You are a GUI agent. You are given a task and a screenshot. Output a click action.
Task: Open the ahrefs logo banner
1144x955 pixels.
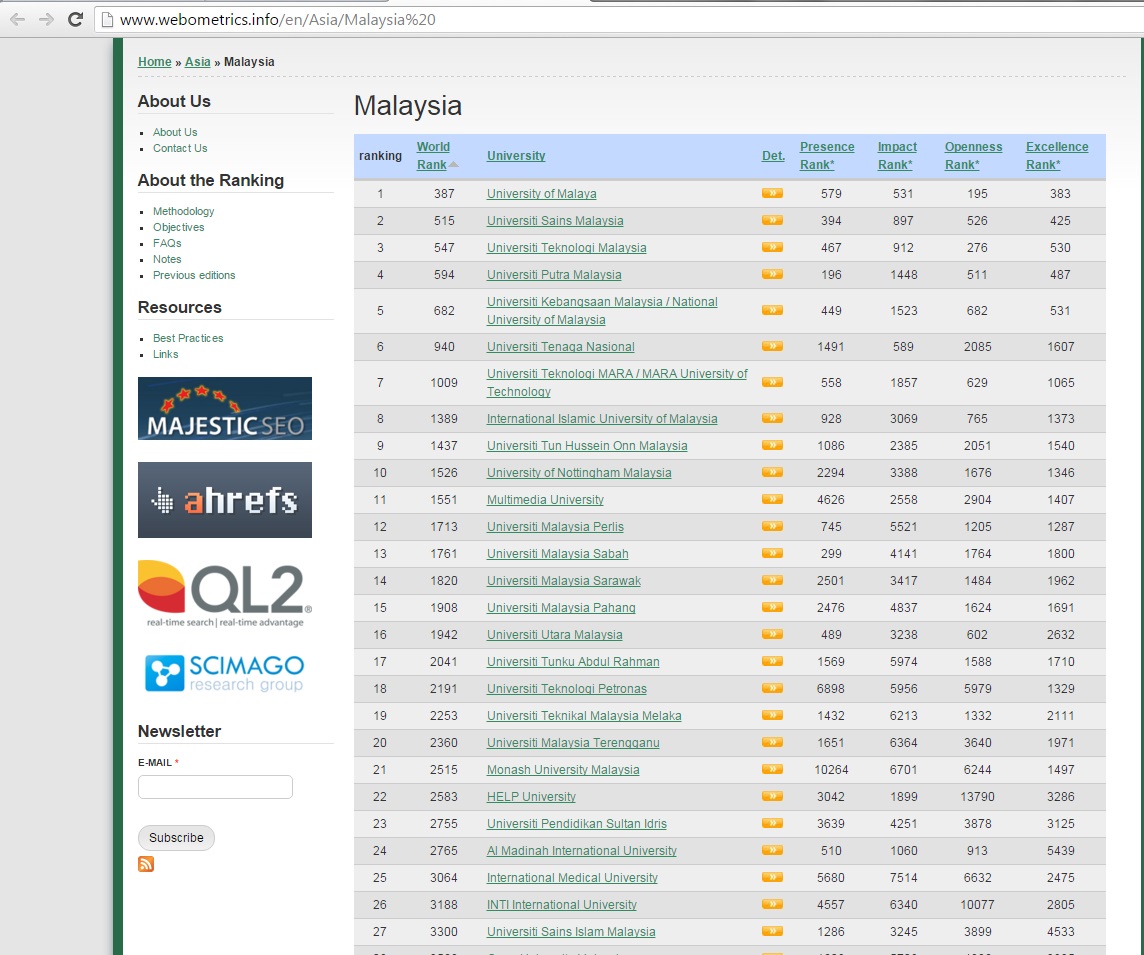point(225,500)
